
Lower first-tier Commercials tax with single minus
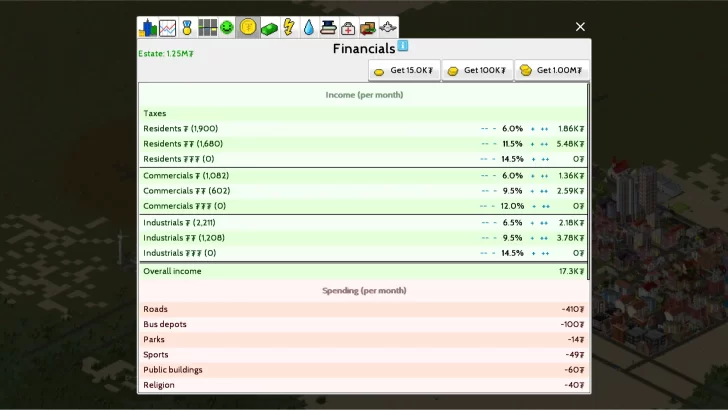[x=494, y=175]
